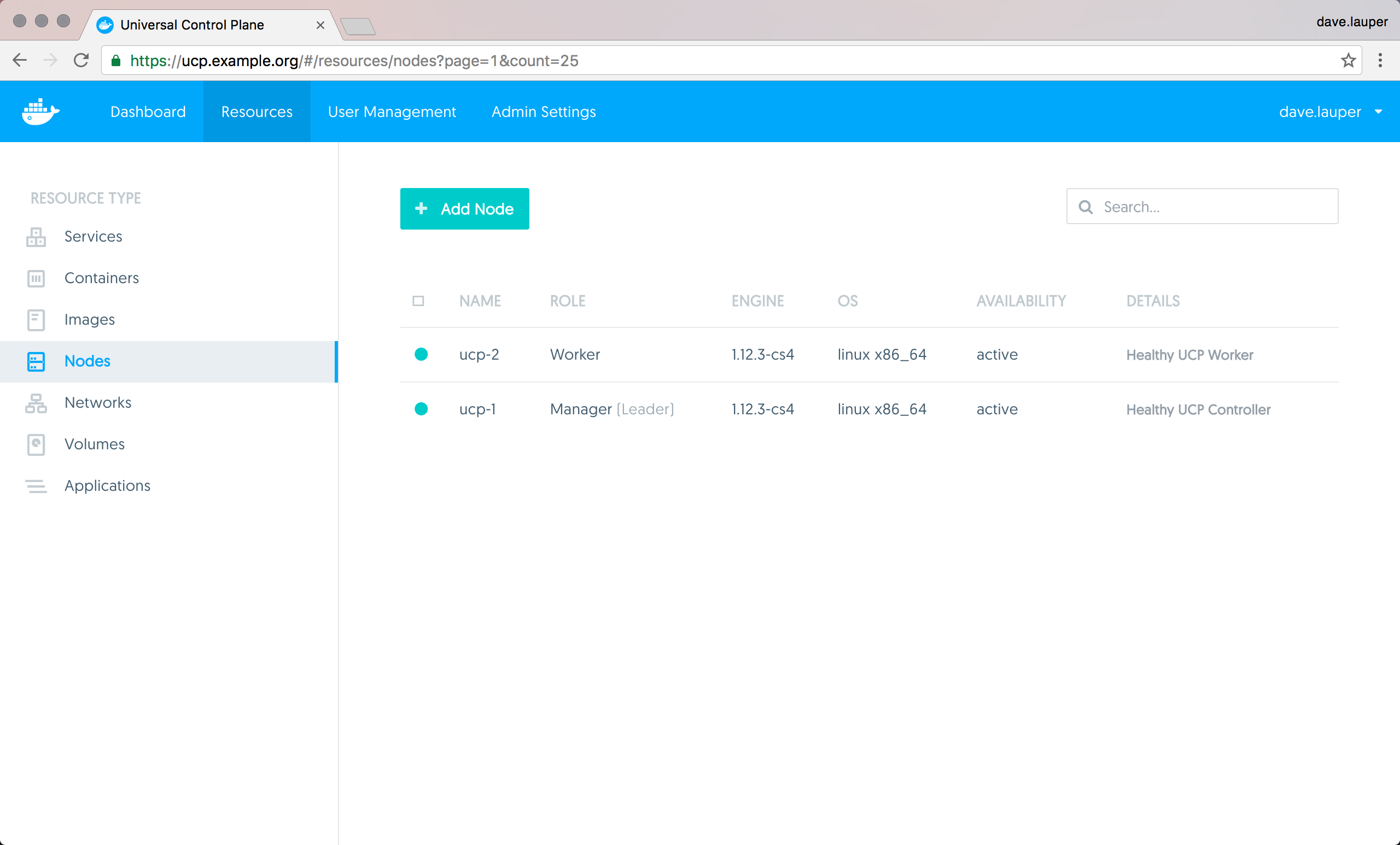Click the green status dot for ucp-1
The width and height of the screenshot is (1400, 845).
click(422, 409)
